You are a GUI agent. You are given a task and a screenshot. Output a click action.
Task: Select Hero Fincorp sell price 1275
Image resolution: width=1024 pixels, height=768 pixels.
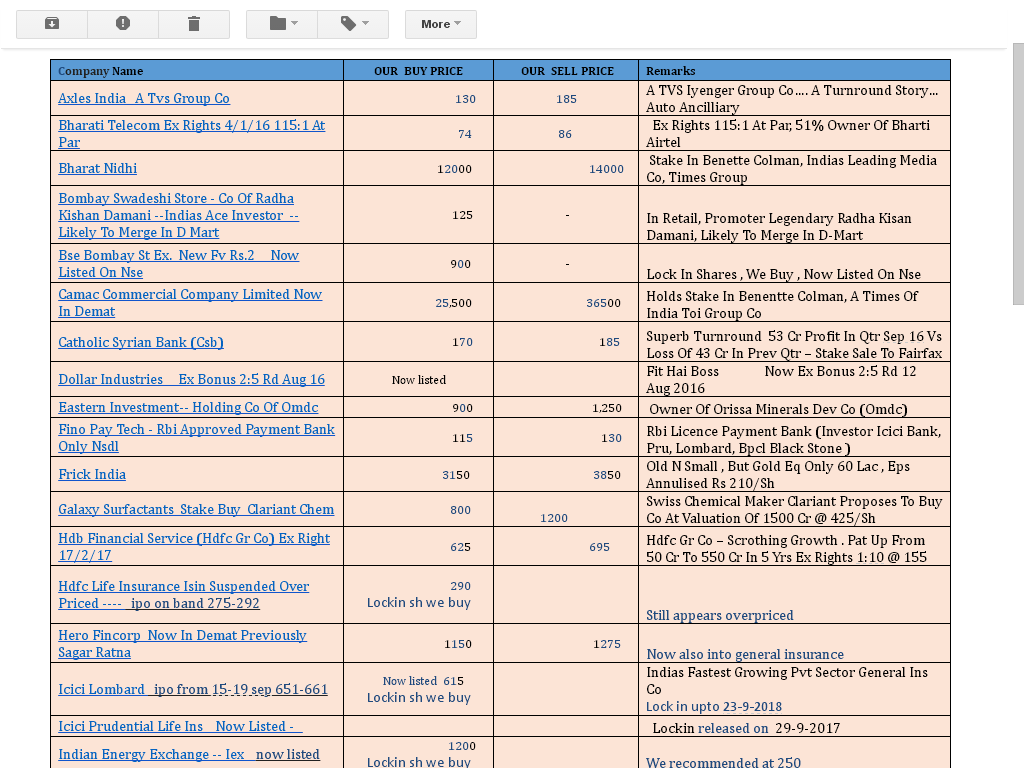pyautogui.click(x=607, y=645)
